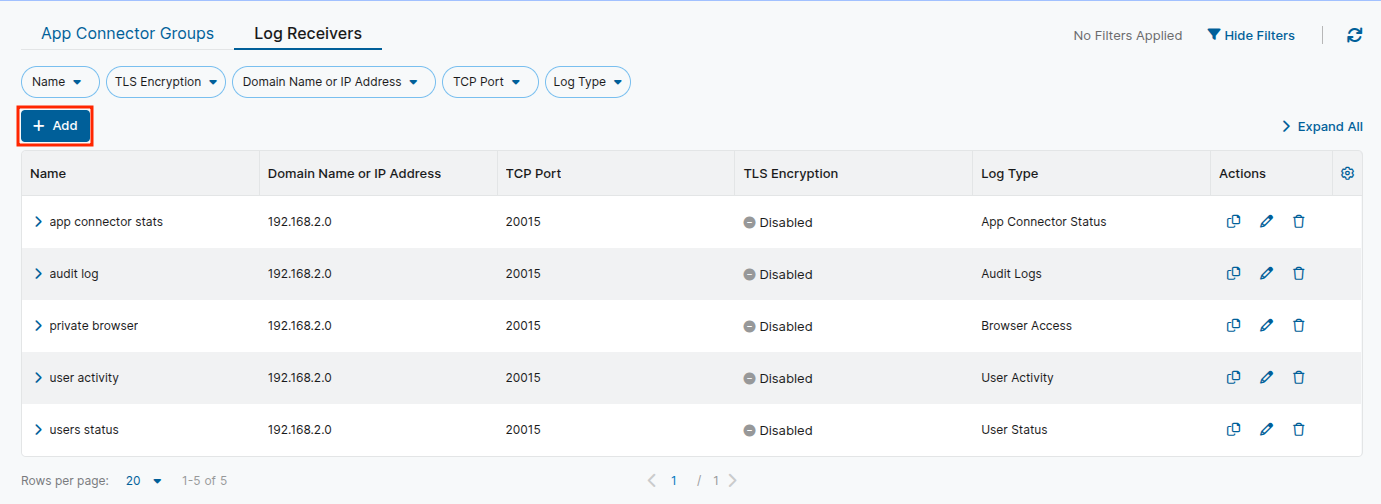Expand the user activity row

pyautogui.click(x=39, y=378)
